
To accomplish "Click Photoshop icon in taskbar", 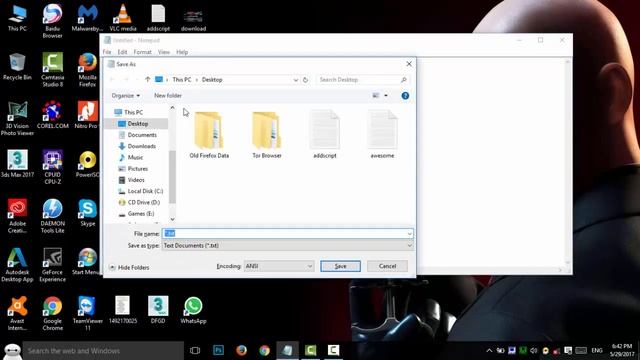I will coord(218,350).
